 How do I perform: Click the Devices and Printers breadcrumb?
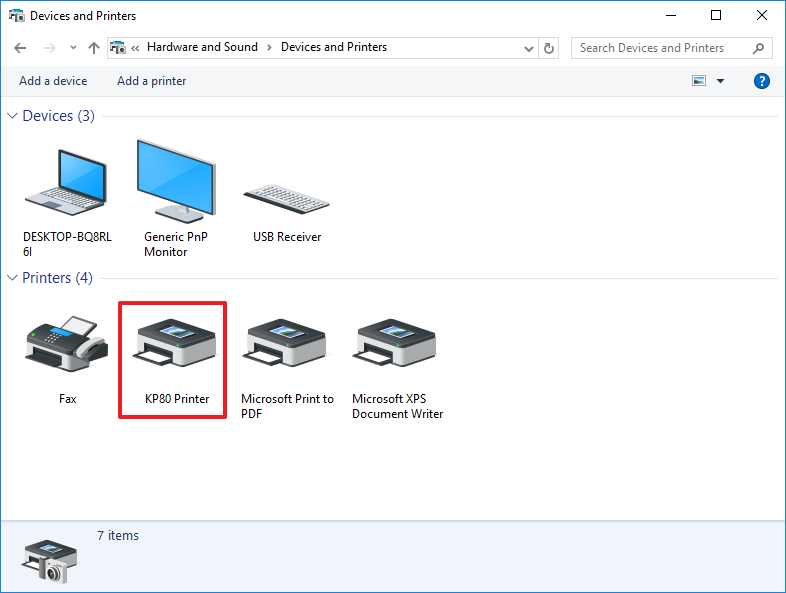pos(334,47)
